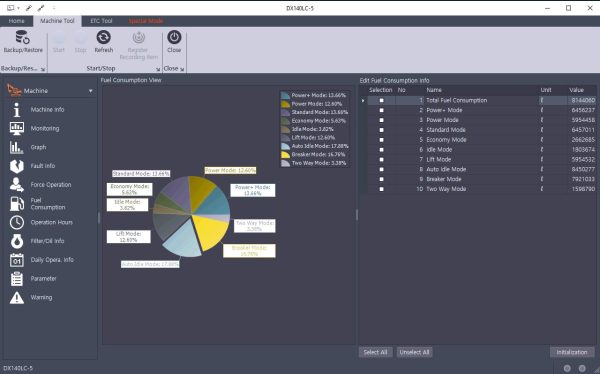Select the Fuel Consumption pump icon
The height and width of the screenshot is (374, 600).
click(16, 203)
